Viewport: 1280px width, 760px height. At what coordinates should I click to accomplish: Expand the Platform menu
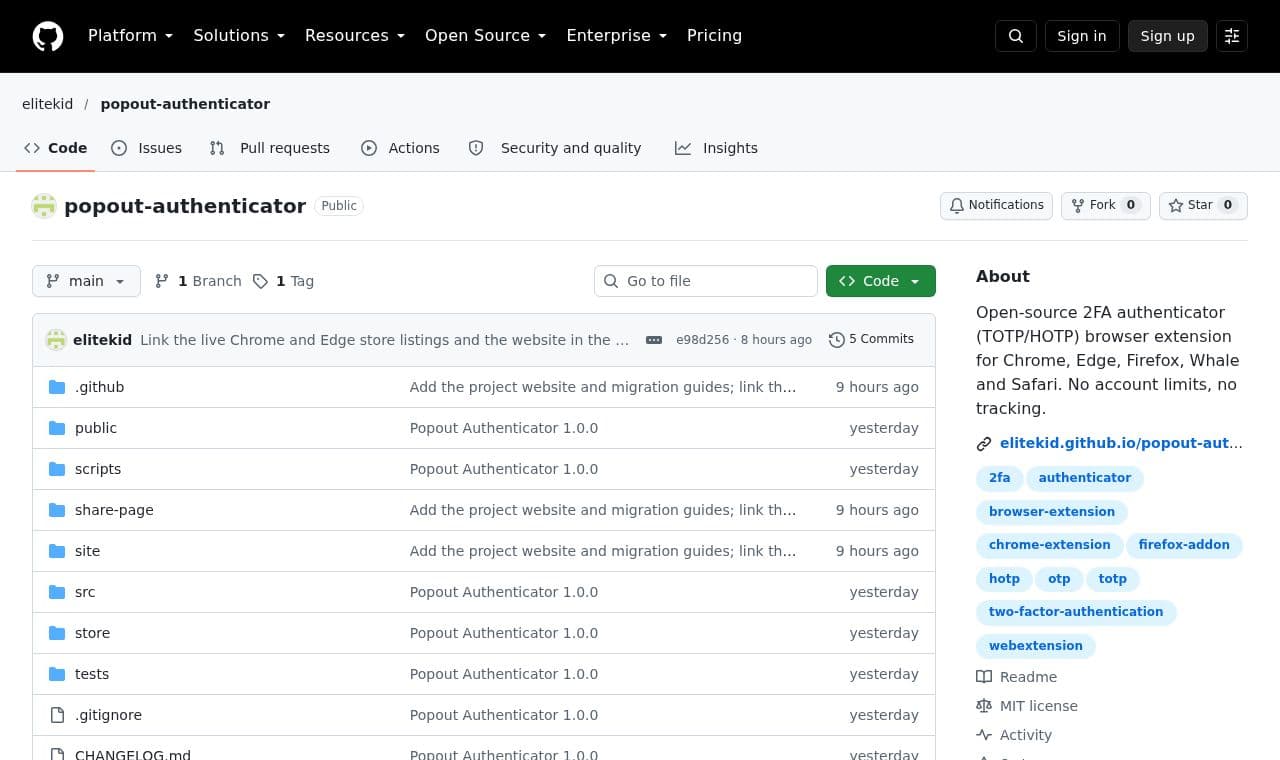(x=130, y=36)
